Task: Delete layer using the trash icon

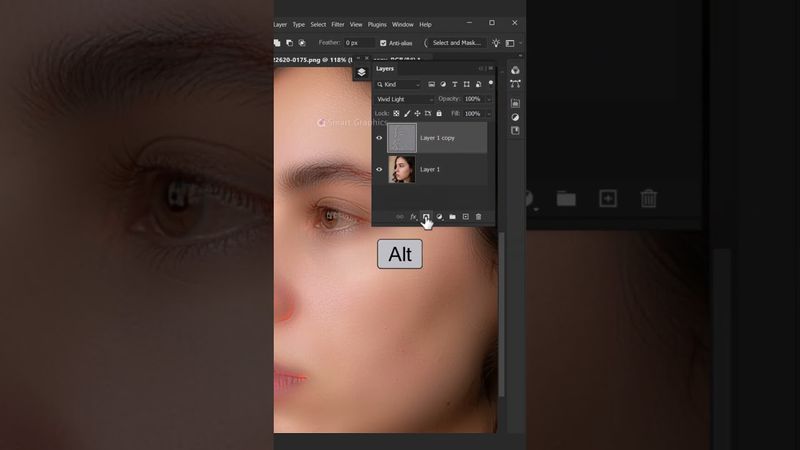Action: pos(478,216)
